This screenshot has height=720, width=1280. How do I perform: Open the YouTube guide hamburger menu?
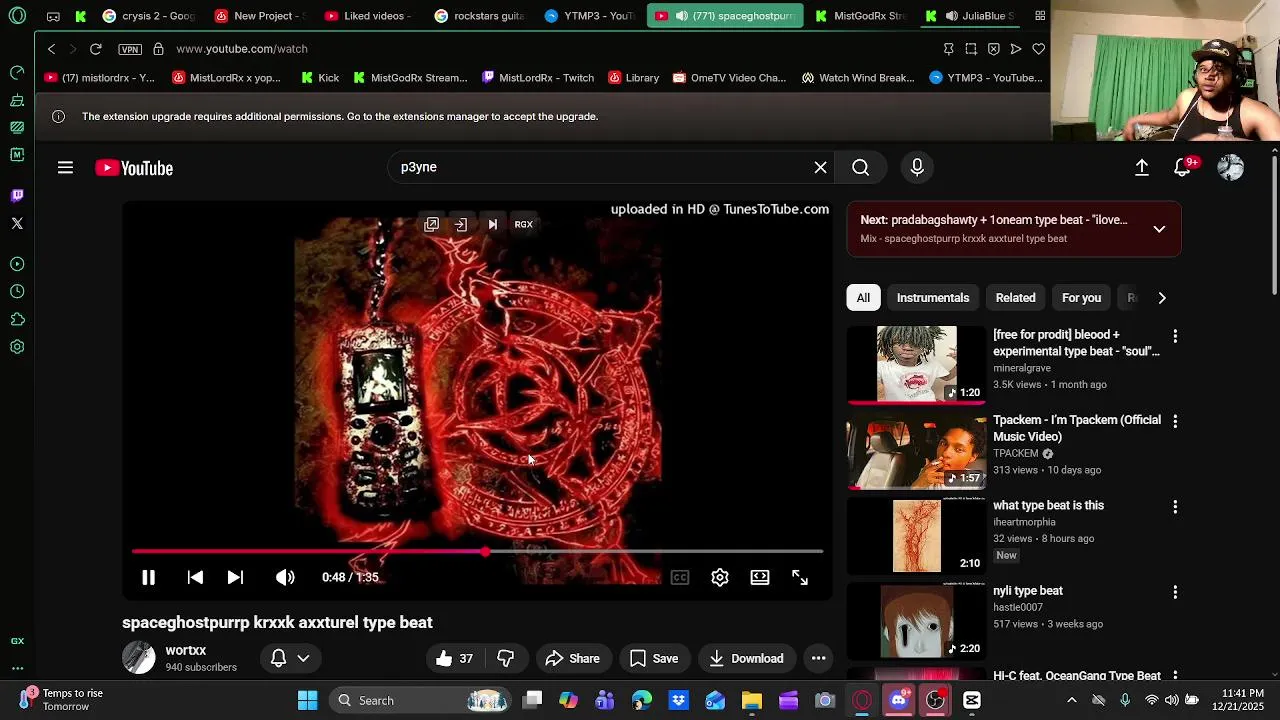65,168
